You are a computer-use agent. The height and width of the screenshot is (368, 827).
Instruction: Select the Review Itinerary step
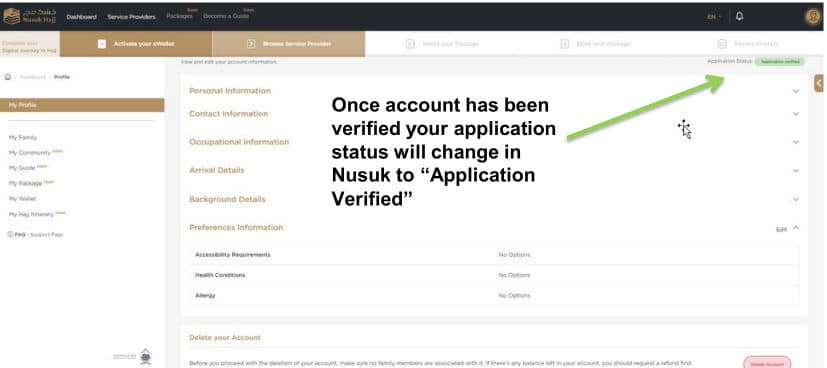click(748, 44)
